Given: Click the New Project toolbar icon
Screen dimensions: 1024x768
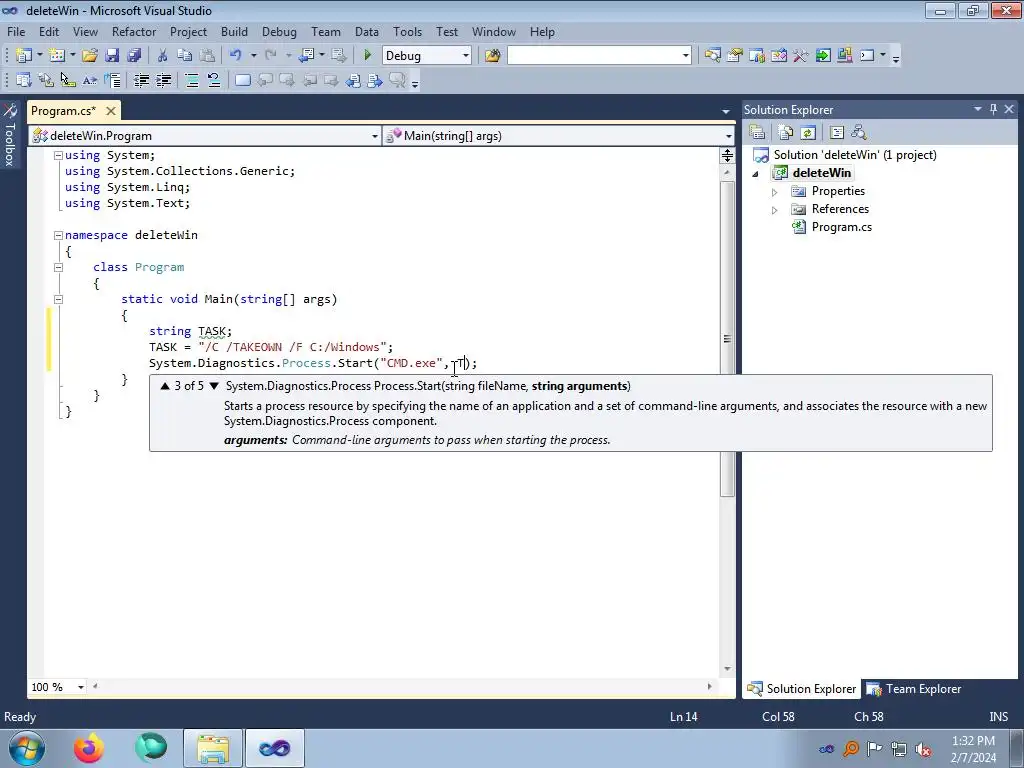Looking at the screenshot, I should coord(24,56).
